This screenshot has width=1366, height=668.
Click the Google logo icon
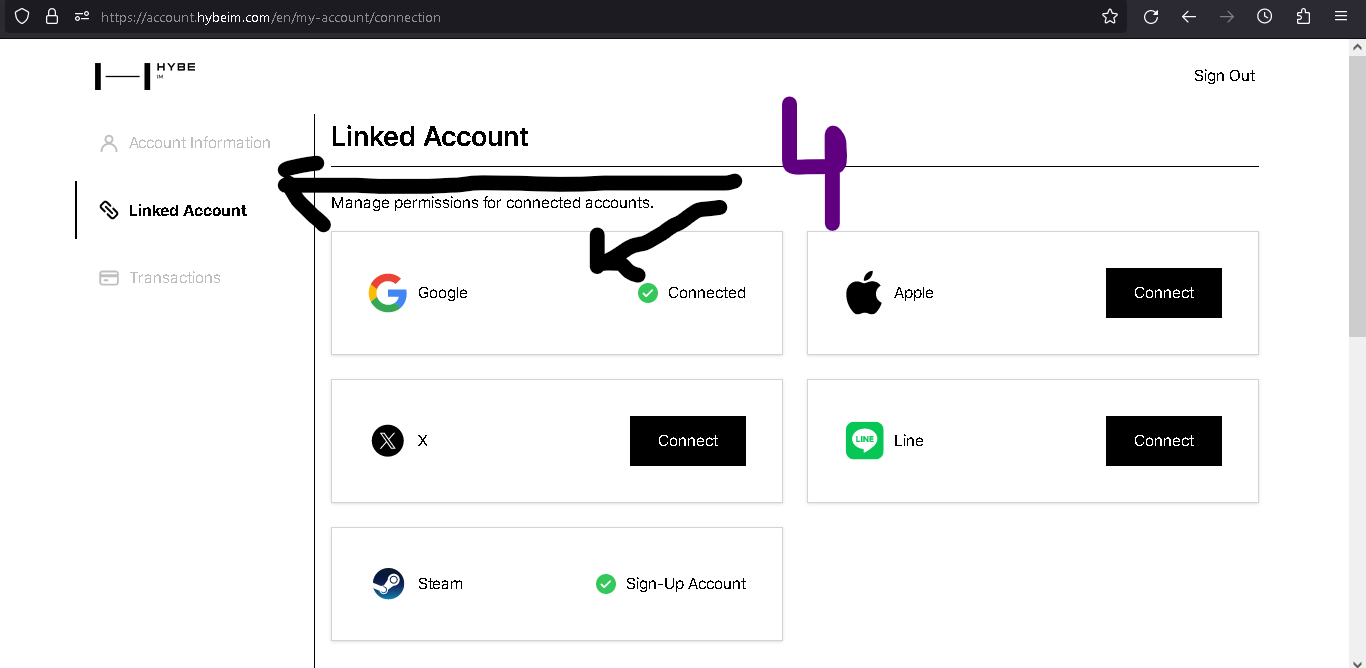[x=388, y=293]
